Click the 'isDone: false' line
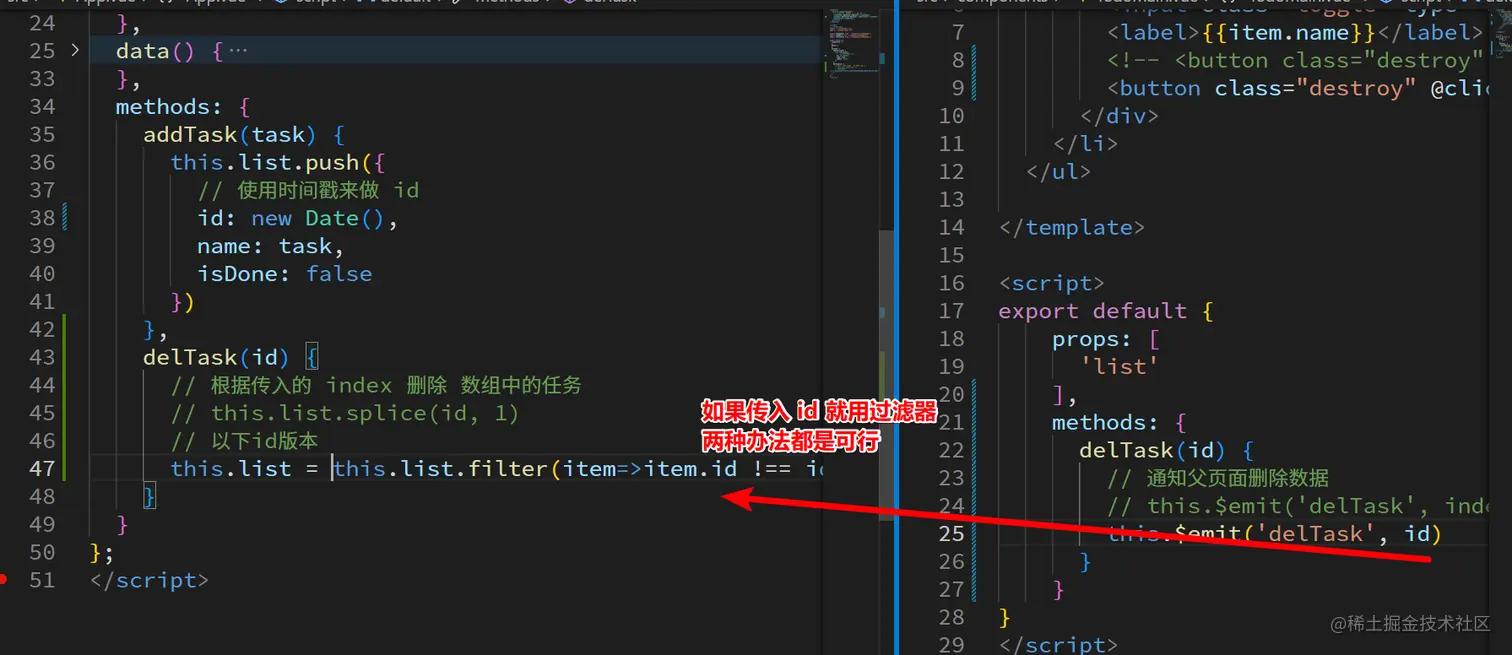The height and width of the screenshot is (655, 1512). click(x=284, y=274)
